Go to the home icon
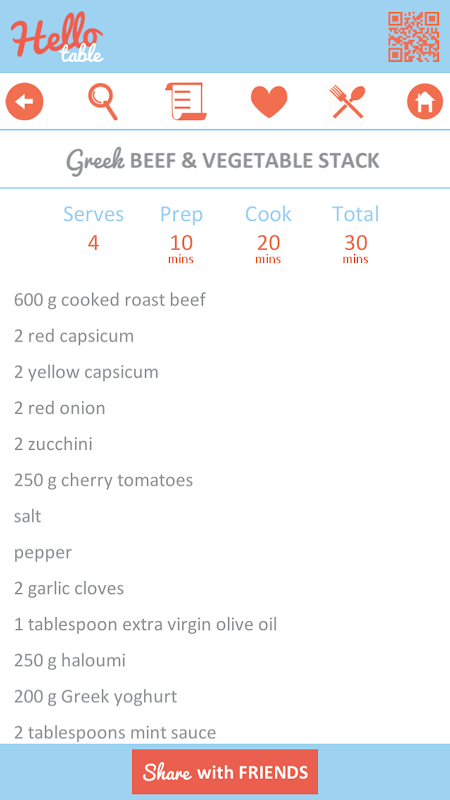 (425, 102)
